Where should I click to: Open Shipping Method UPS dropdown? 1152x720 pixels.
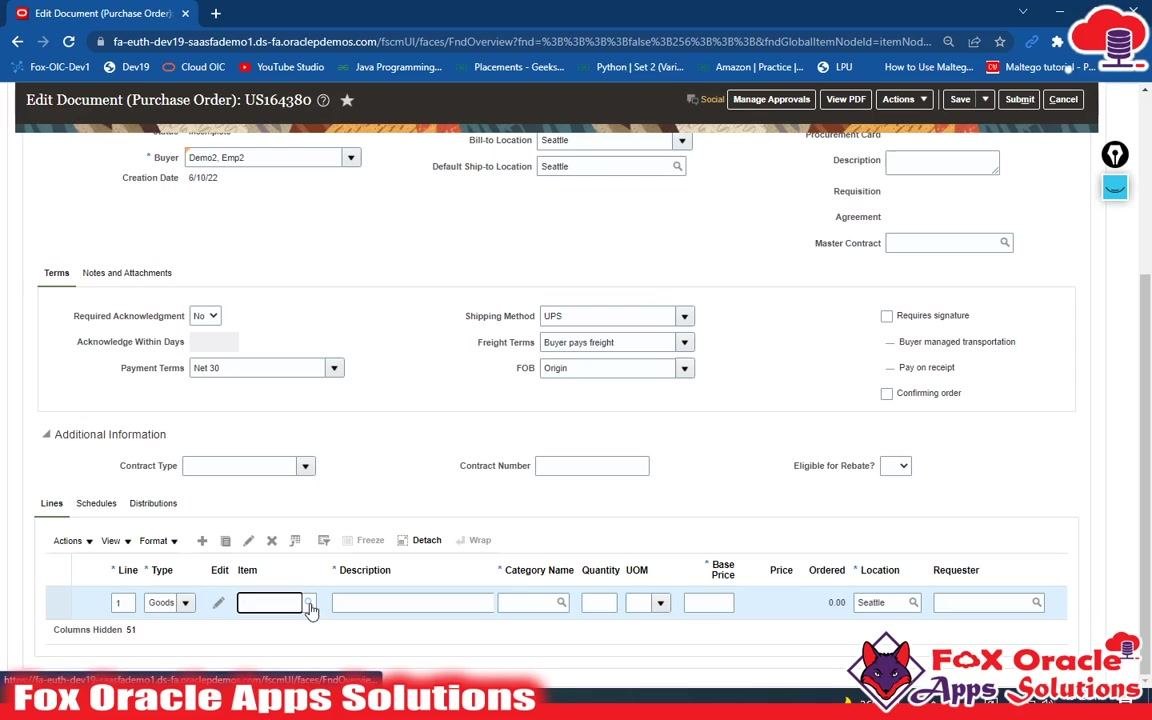685,317
